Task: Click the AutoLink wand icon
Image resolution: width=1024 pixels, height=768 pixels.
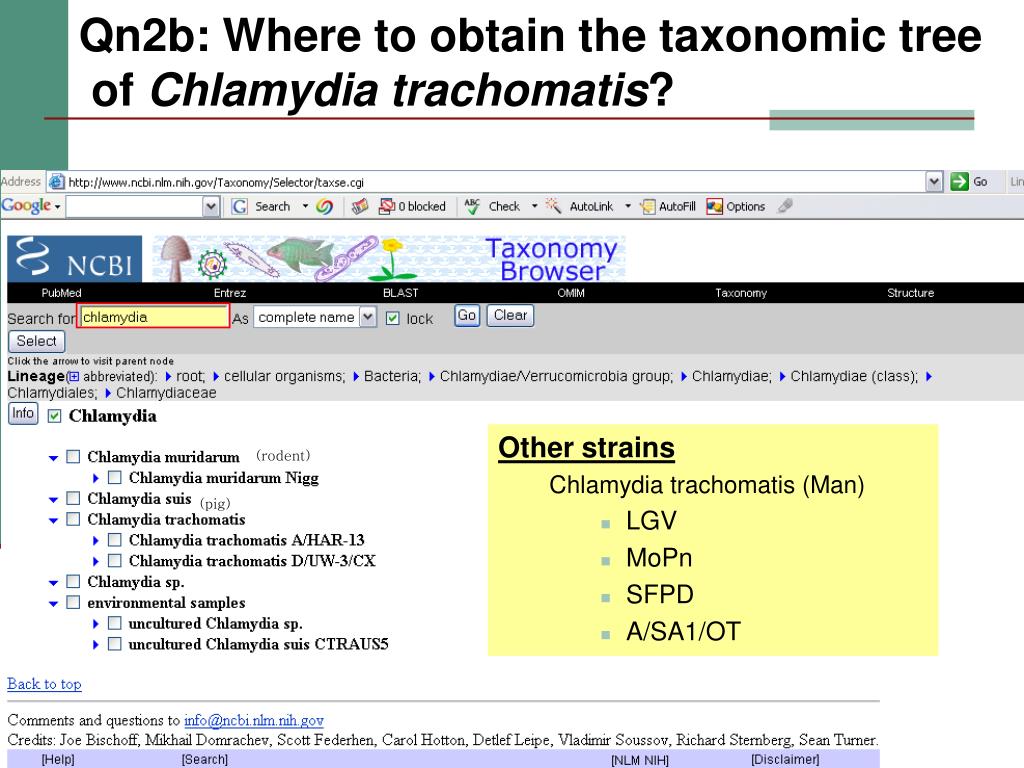Action: [553, 206]
